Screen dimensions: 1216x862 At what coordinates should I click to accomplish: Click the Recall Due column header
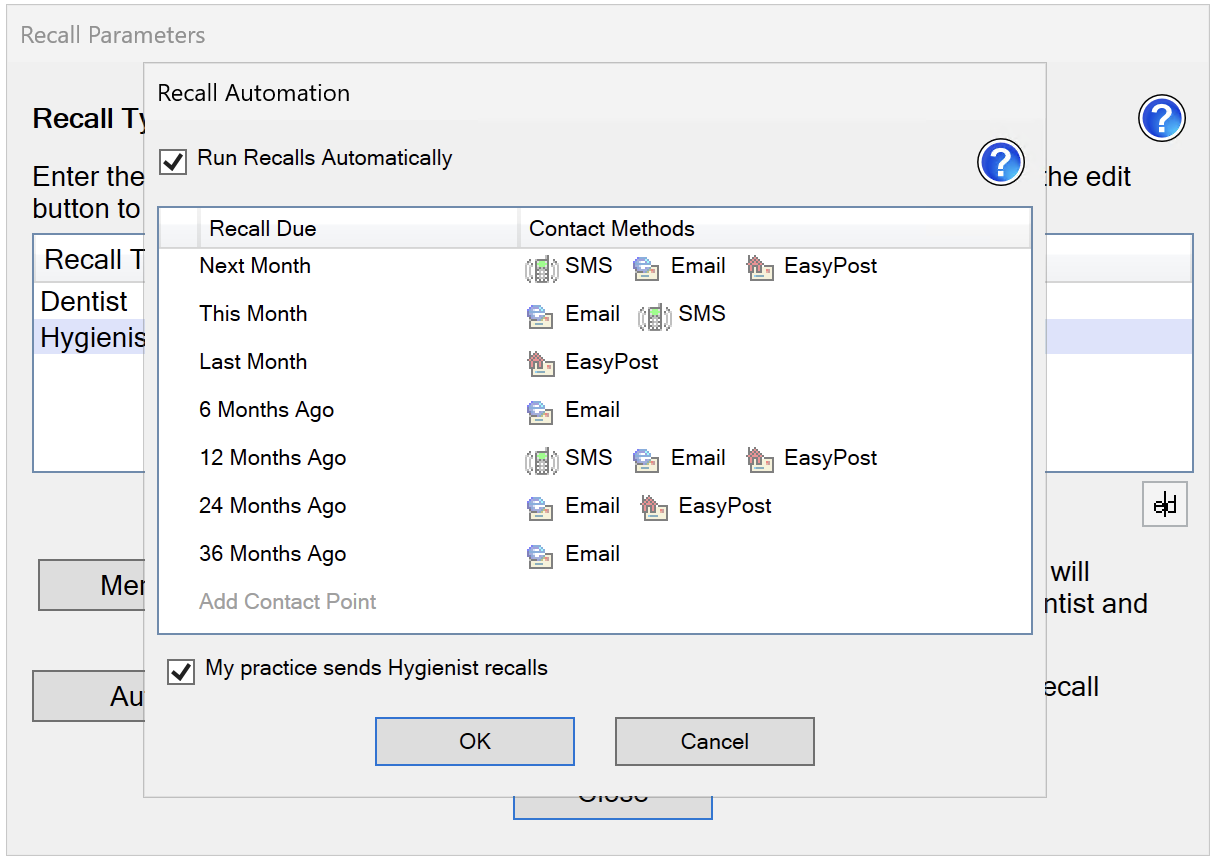[262, 229]
